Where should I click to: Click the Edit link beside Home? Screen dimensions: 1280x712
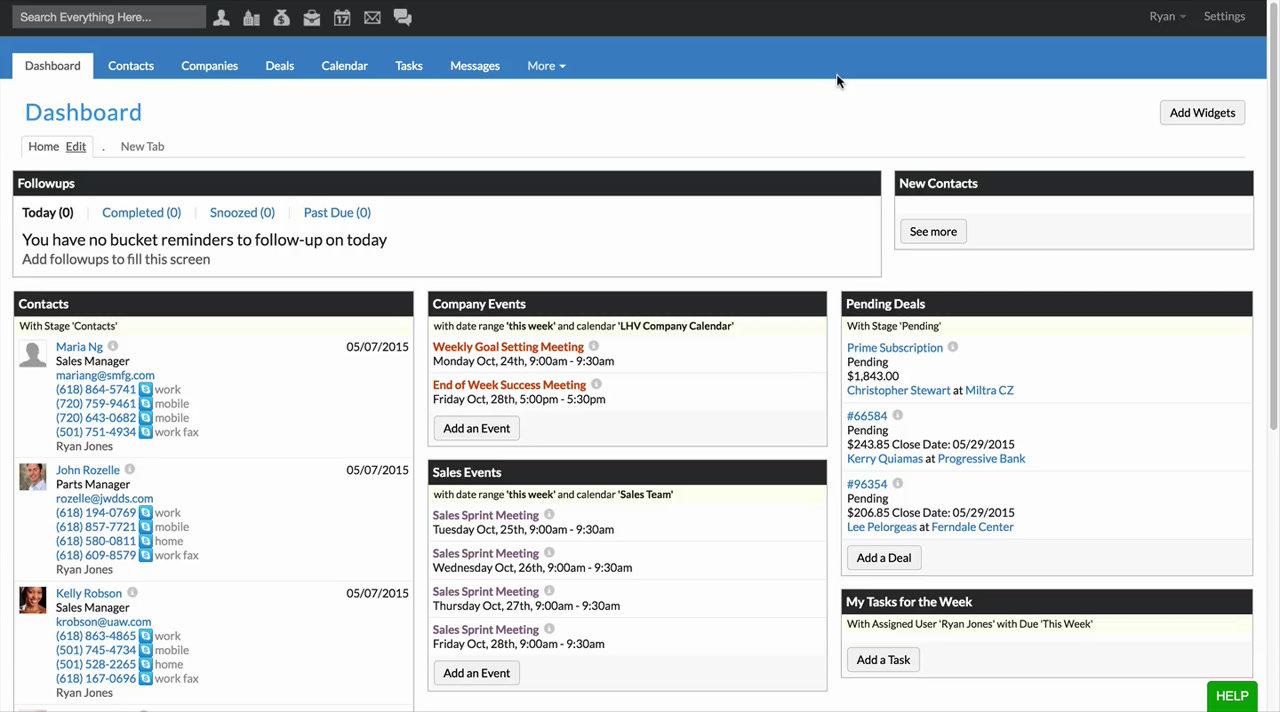point(76,146)
